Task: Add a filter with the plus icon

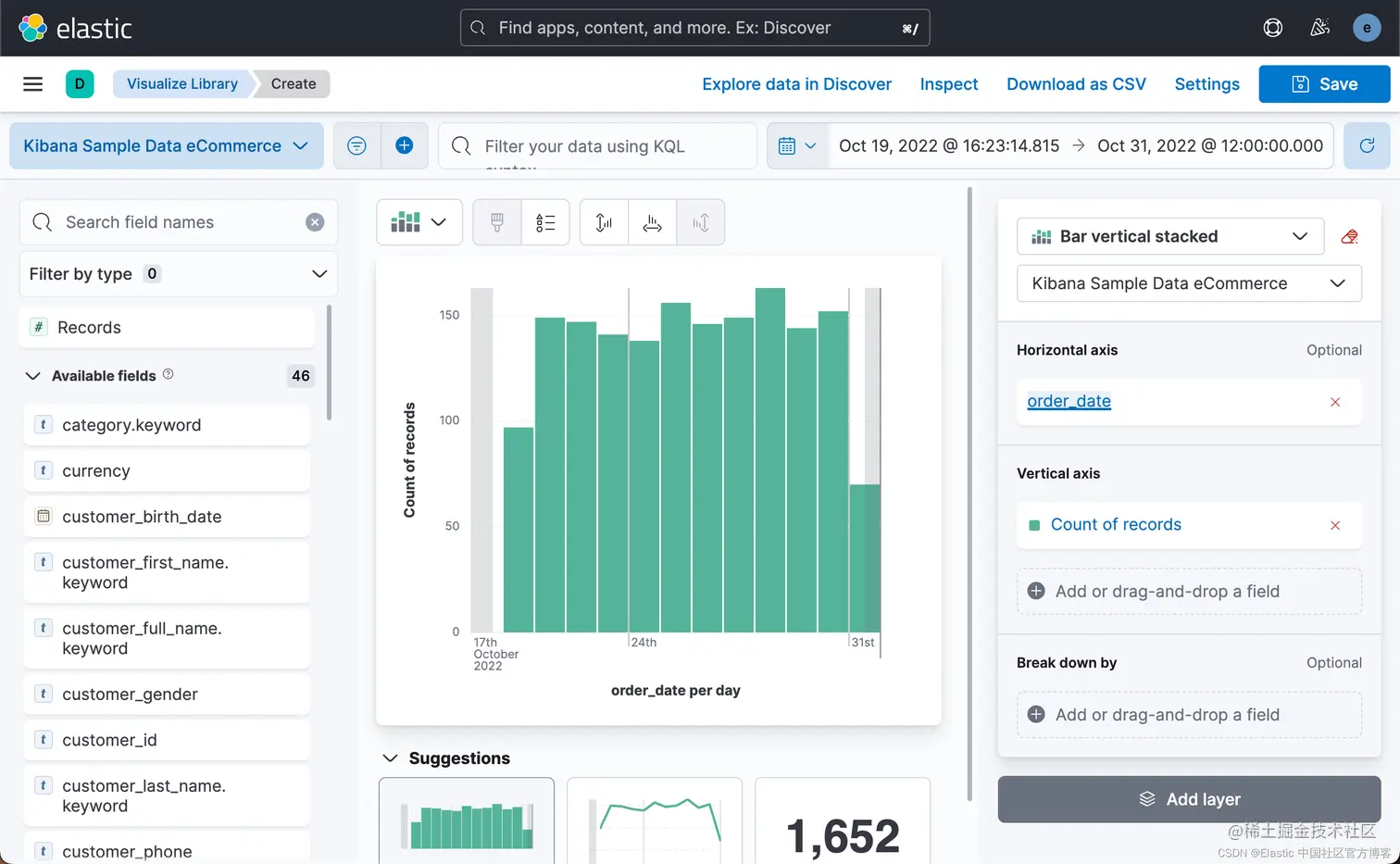Action: (x=405, y=145)
